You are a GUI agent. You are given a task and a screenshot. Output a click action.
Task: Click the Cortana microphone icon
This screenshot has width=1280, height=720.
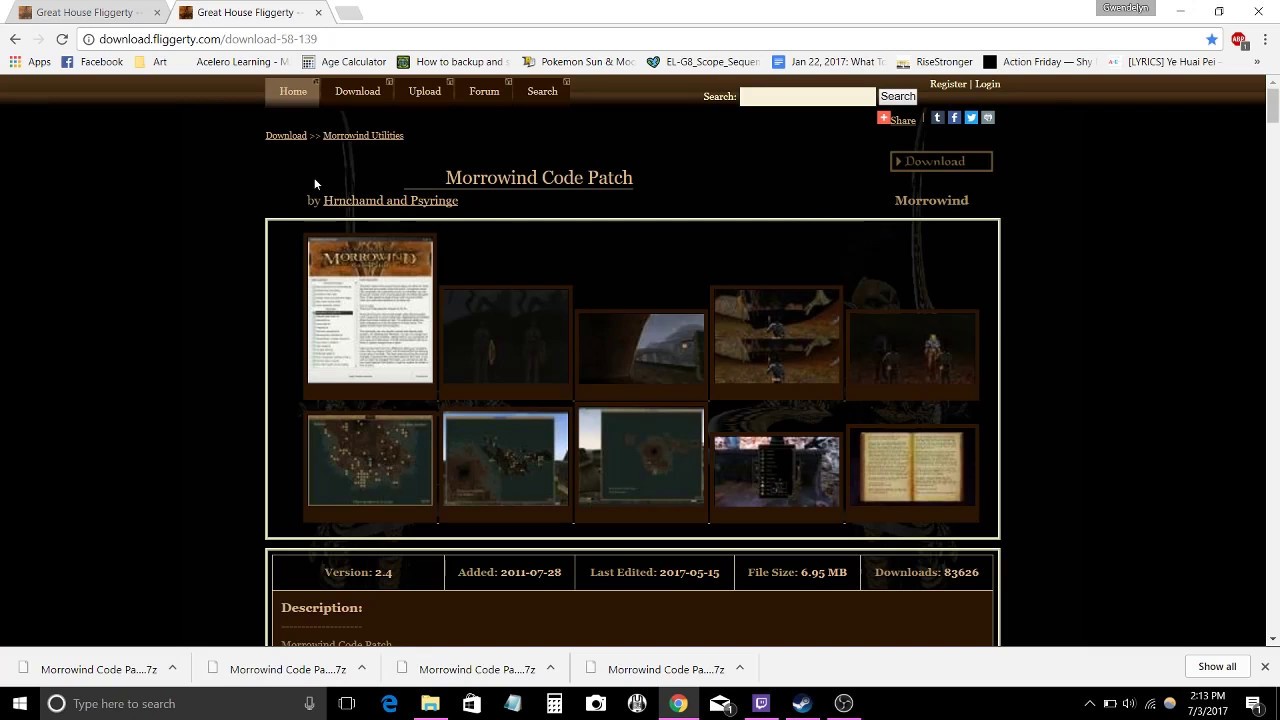coord(309,704)
